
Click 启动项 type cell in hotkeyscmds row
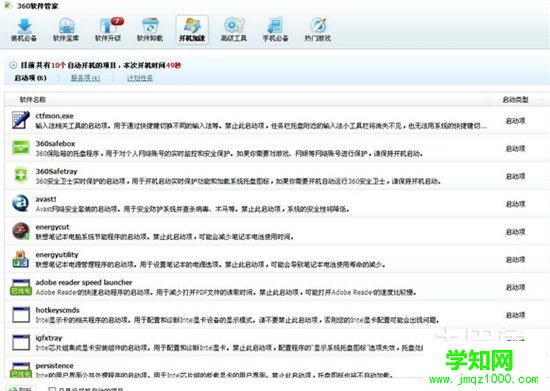click(515, 315)
